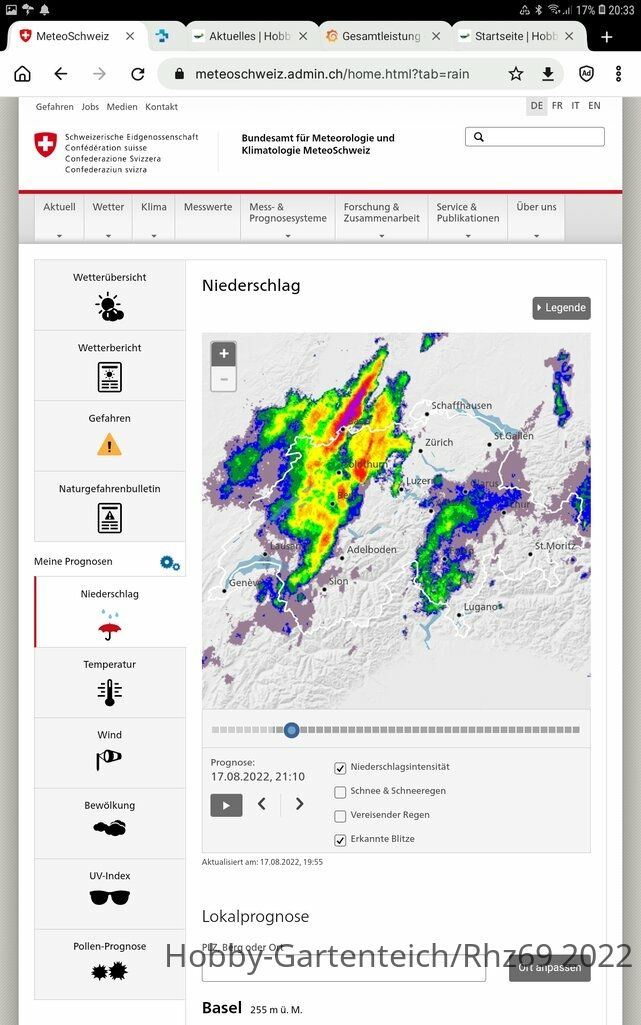Open Wetterübersicht sun and cloud icon

point(109,307)
